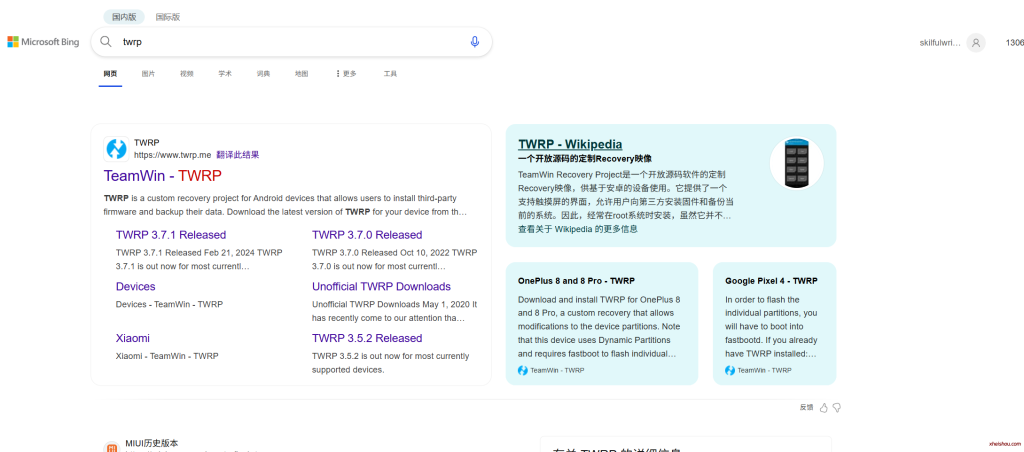Open the Devices sublink
The width and height of the screenshot is (1024, 452).
tap(135, 287)
